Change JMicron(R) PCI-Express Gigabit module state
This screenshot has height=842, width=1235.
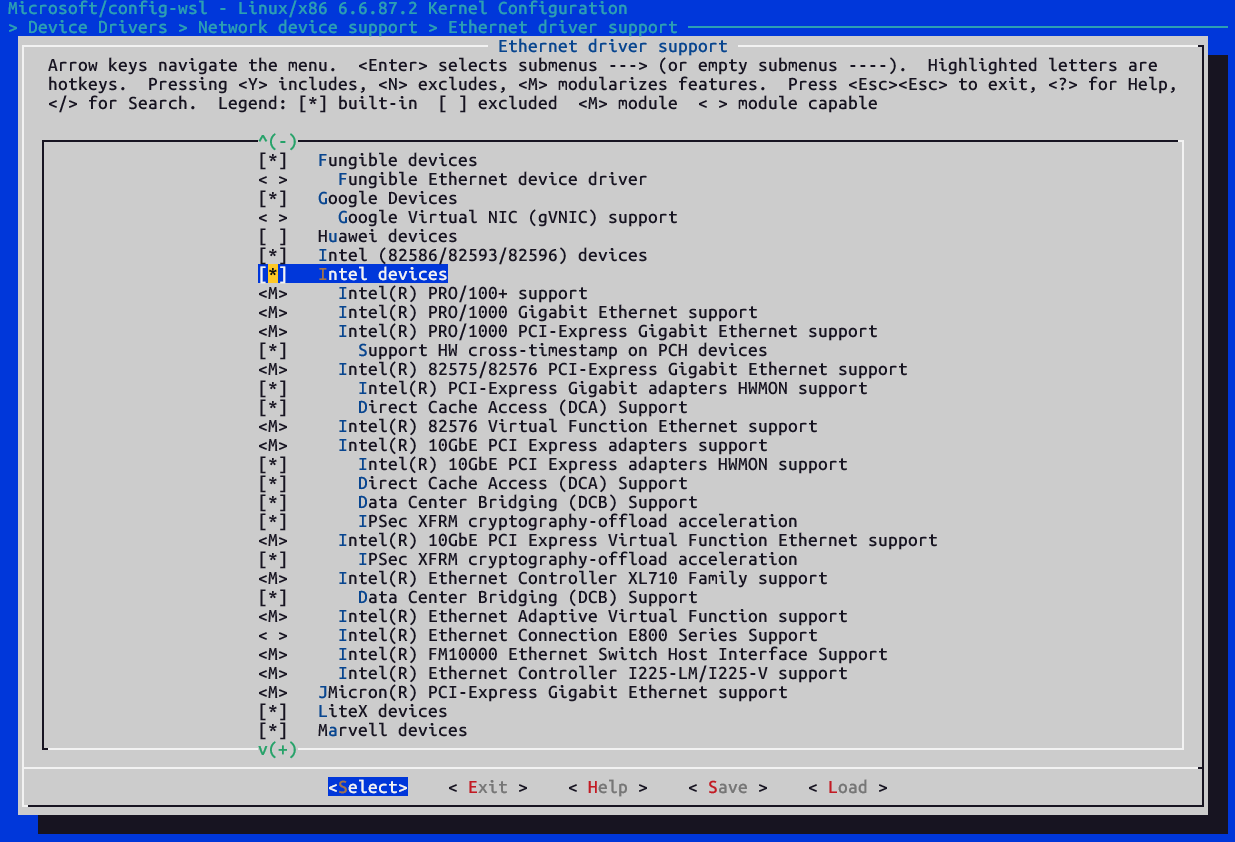click(273, 692)
